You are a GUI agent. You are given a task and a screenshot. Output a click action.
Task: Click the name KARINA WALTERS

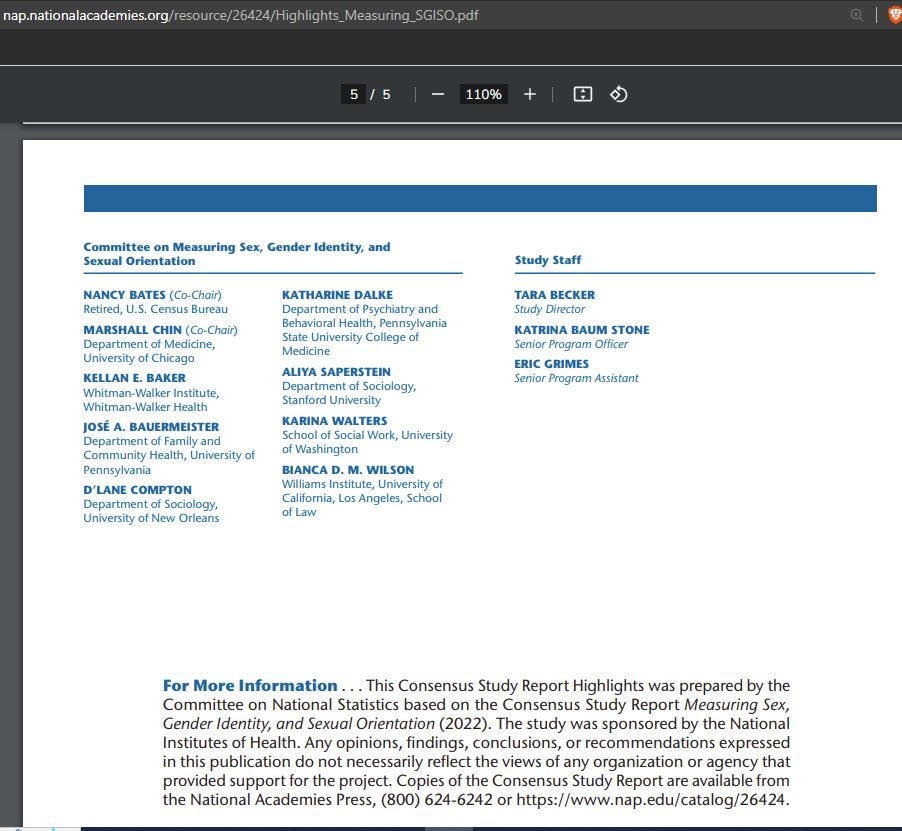pos(335,421)
